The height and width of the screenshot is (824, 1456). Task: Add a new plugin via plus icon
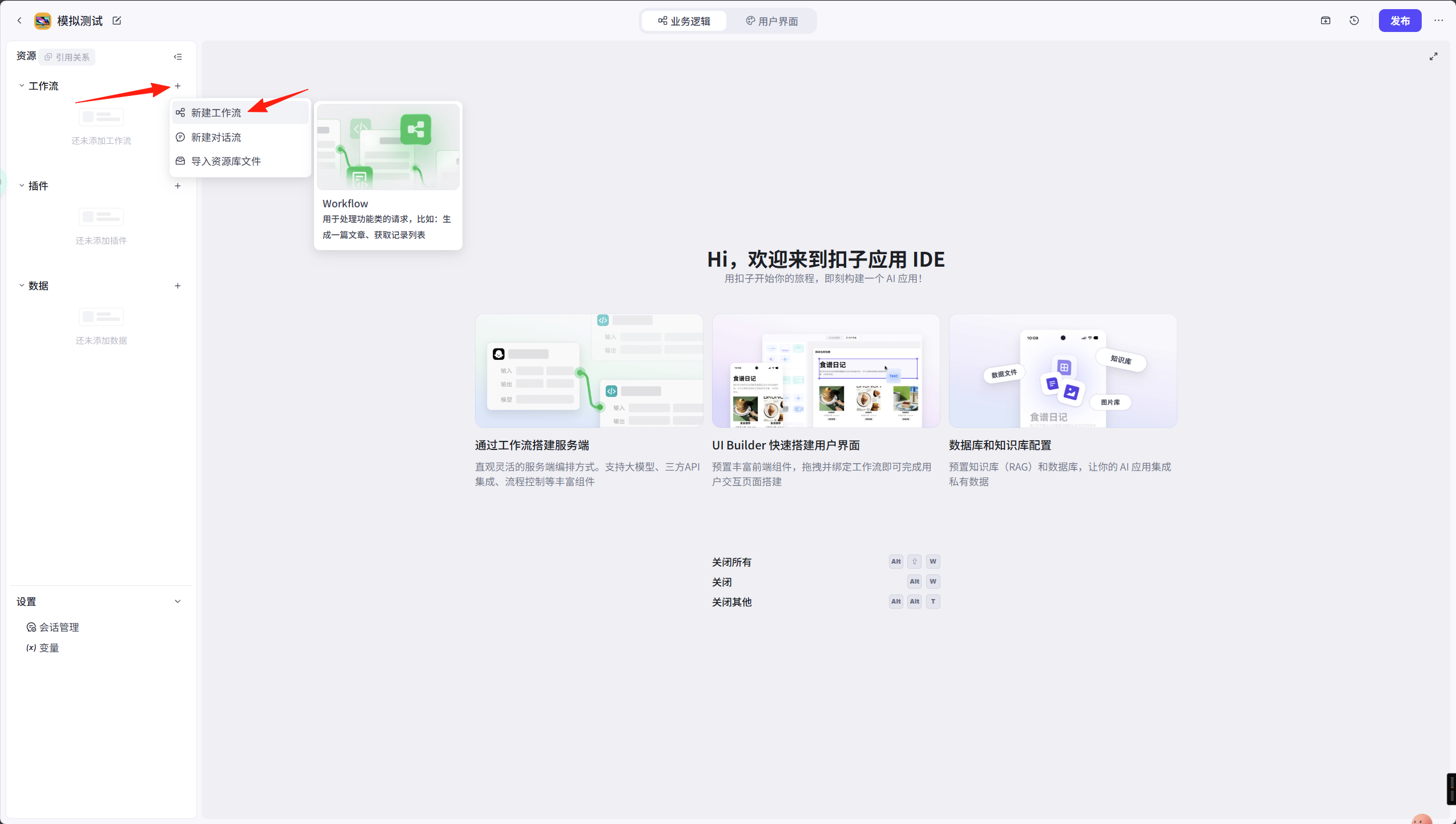[x=178, y=186]
